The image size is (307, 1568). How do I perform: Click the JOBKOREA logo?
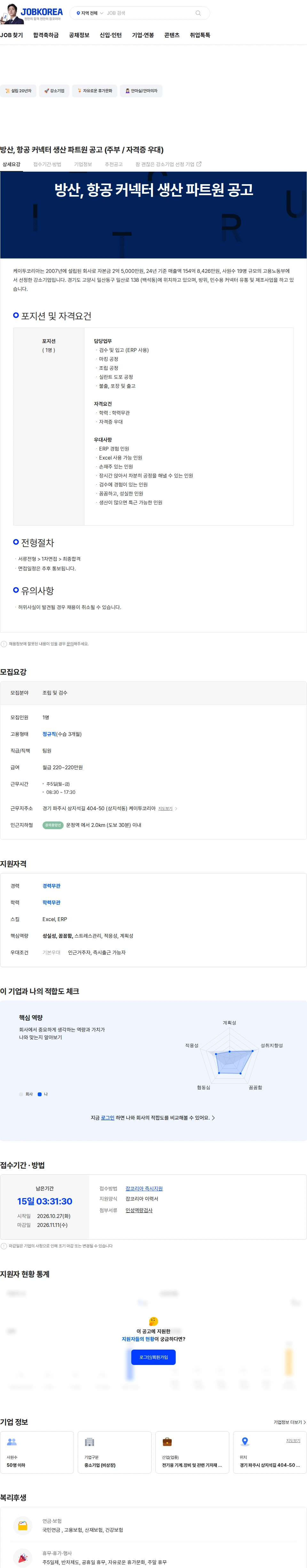click(41, 12)
